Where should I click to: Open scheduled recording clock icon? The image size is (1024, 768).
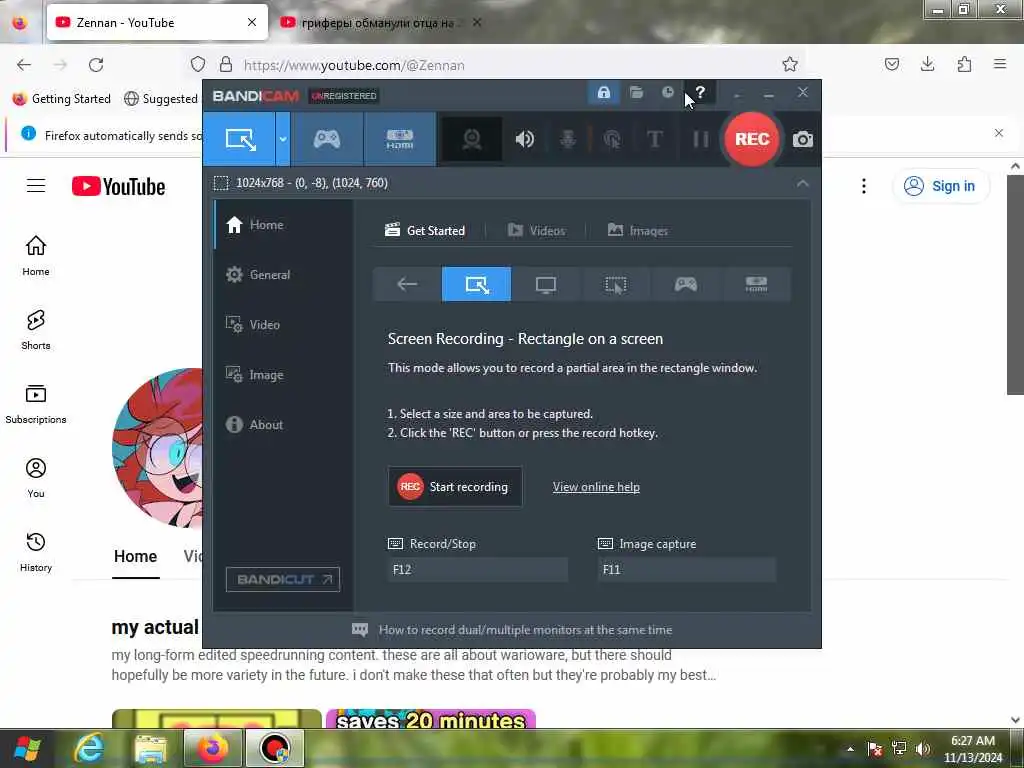(x=667, y=93)
